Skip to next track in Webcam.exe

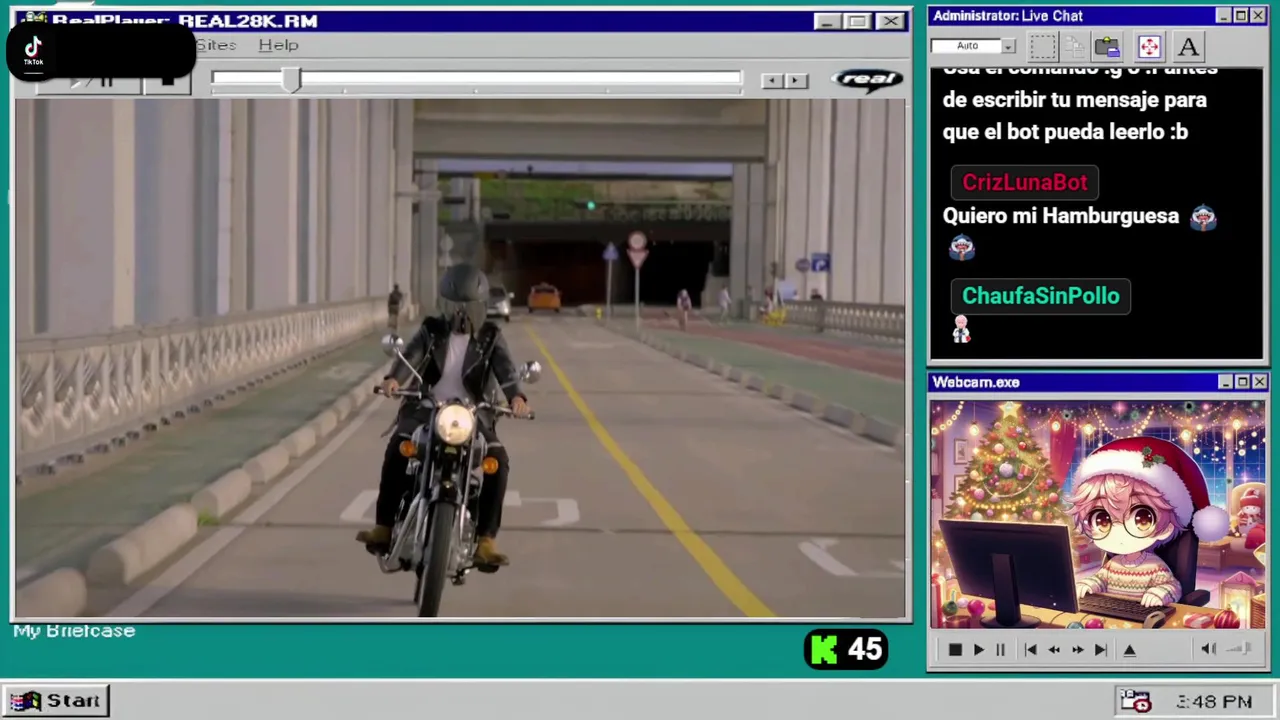(x=1100, y=650)
